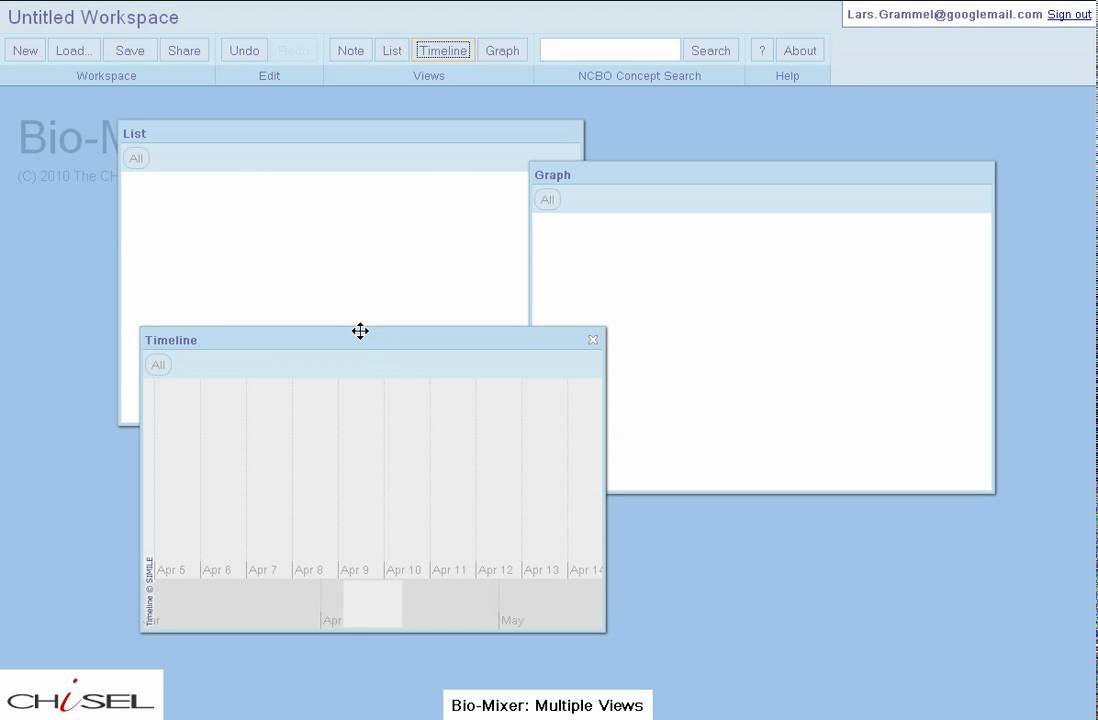Sign out of the account

[1069, 15]
